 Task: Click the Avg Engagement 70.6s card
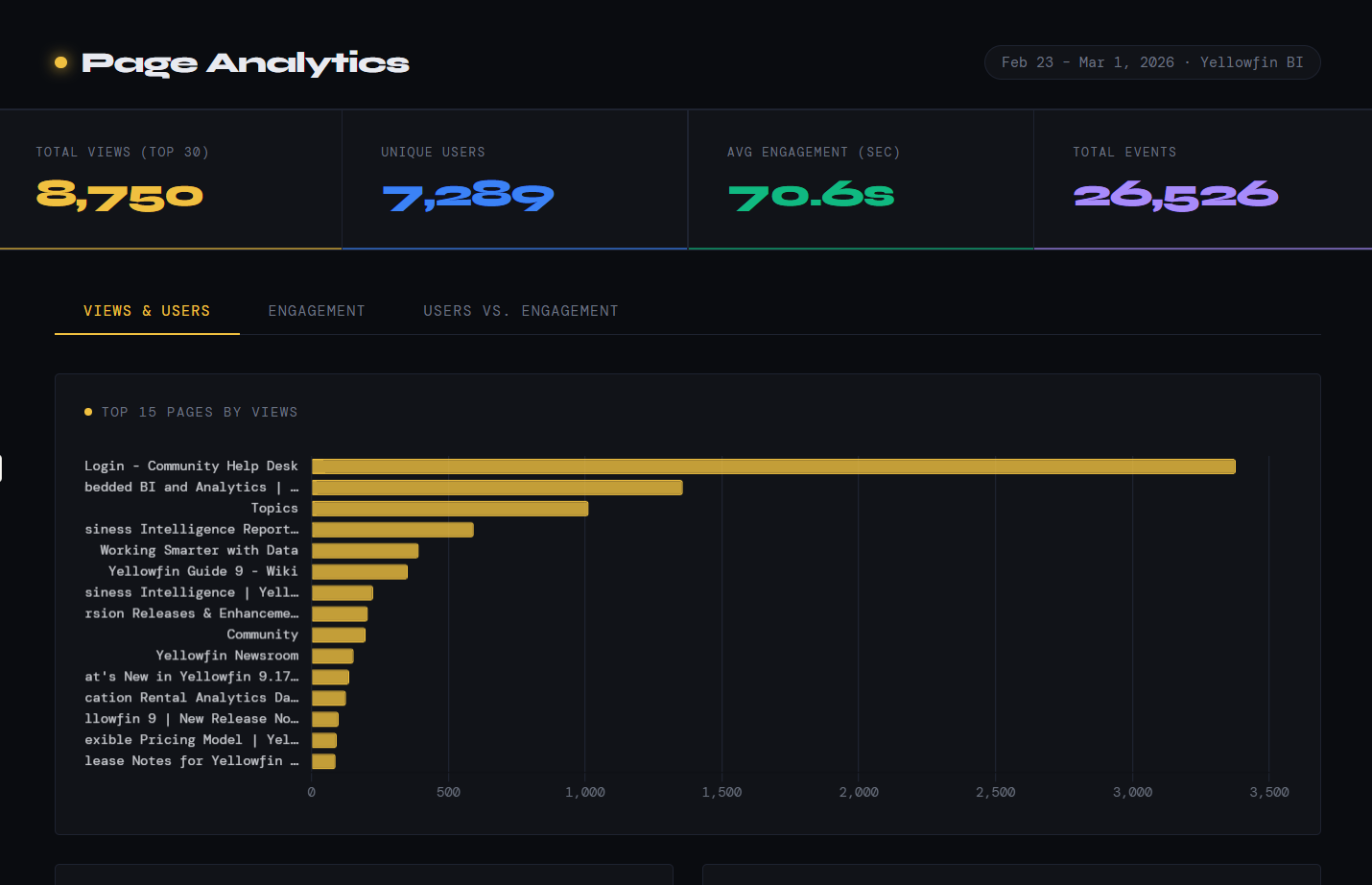(x=860, y=179)
